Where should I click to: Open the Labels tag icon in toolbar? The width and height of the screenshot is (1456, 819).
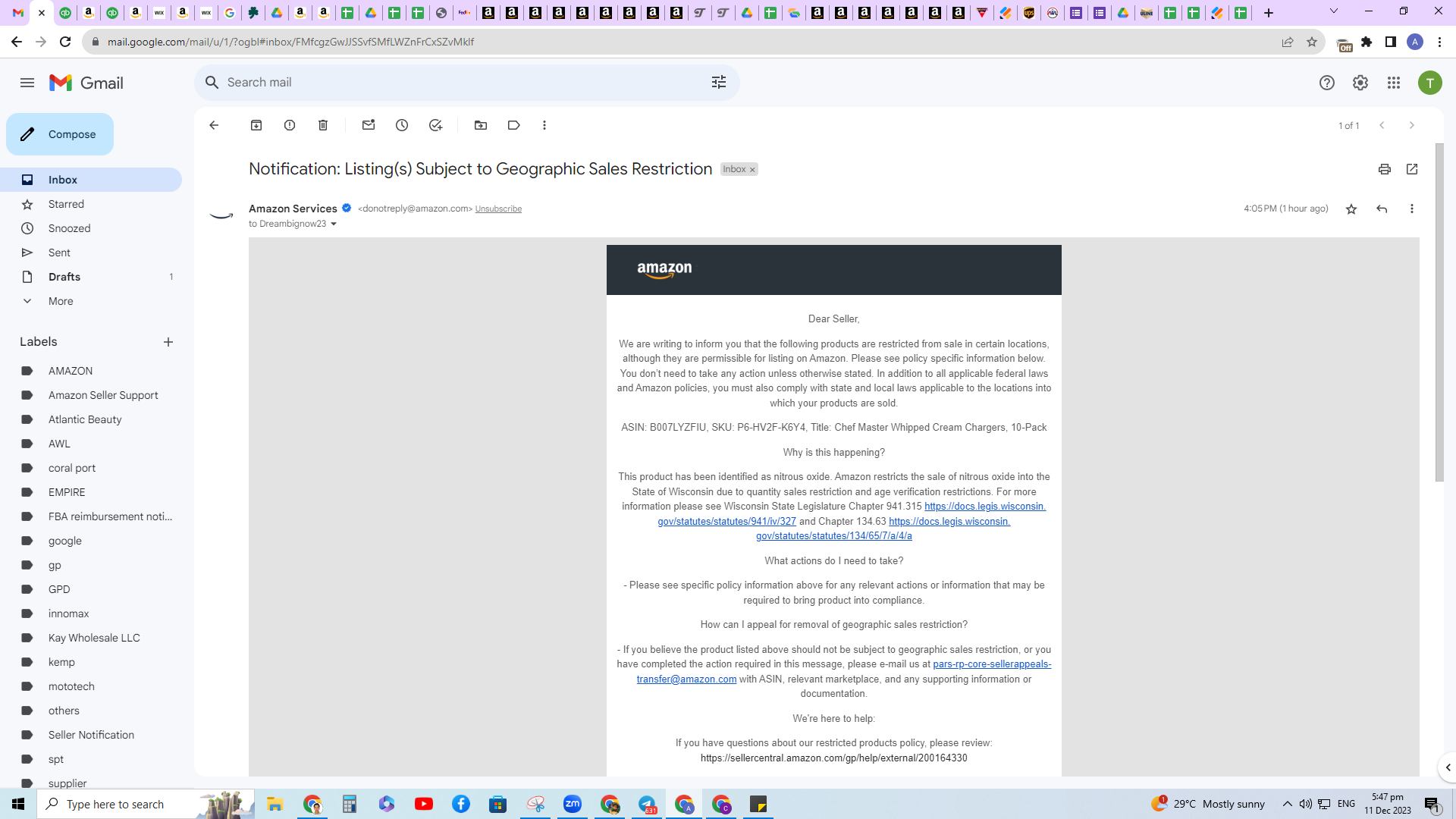514,125
